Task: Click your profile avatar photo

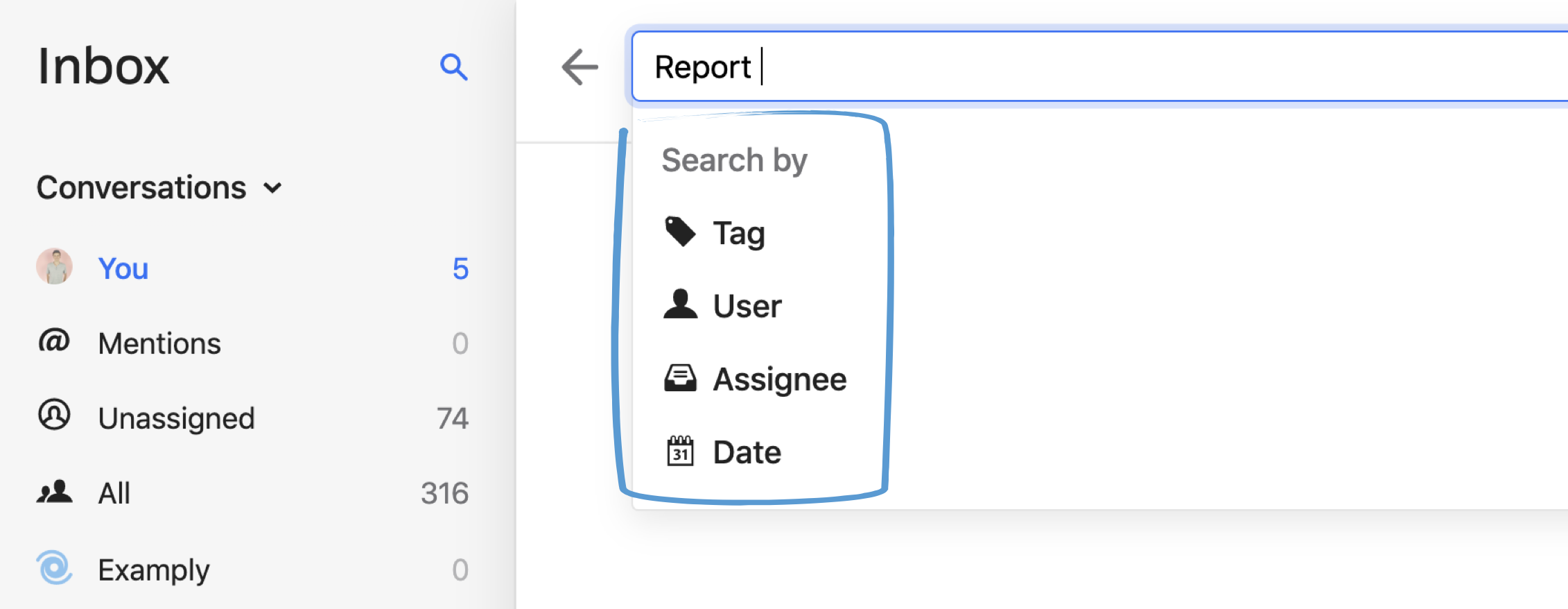Action: [x=54, y=266]
